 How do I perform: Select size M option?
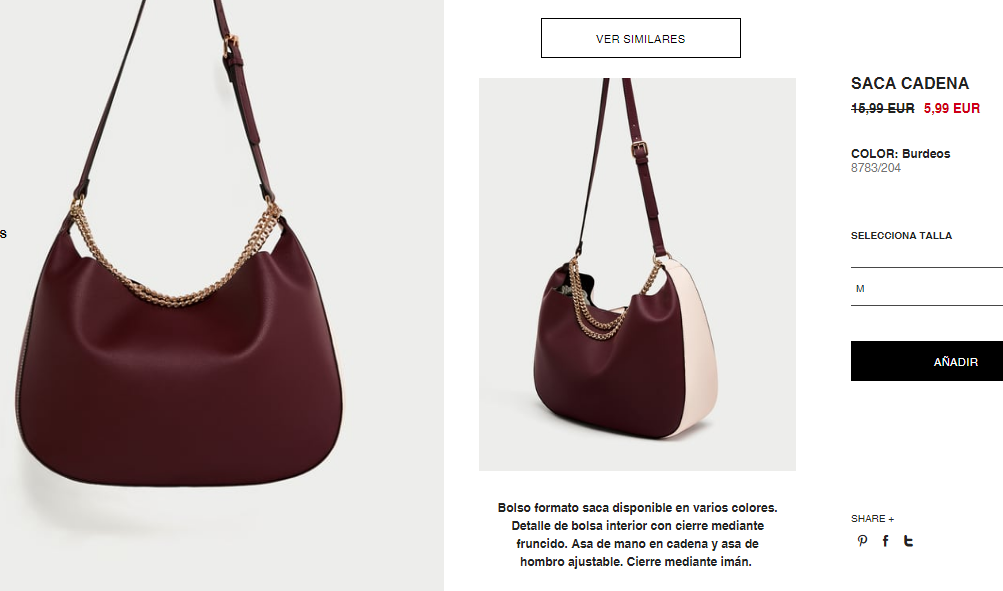coord(927,288)
